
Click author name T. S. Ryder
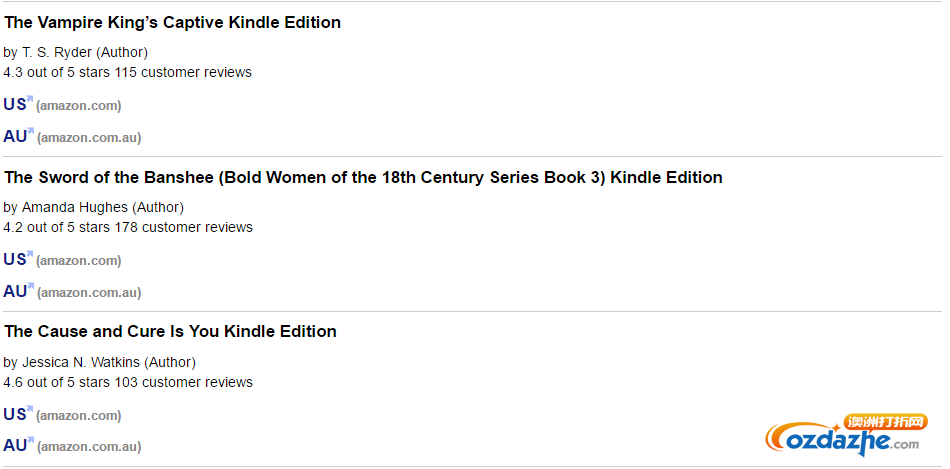(x=57, y=53)
